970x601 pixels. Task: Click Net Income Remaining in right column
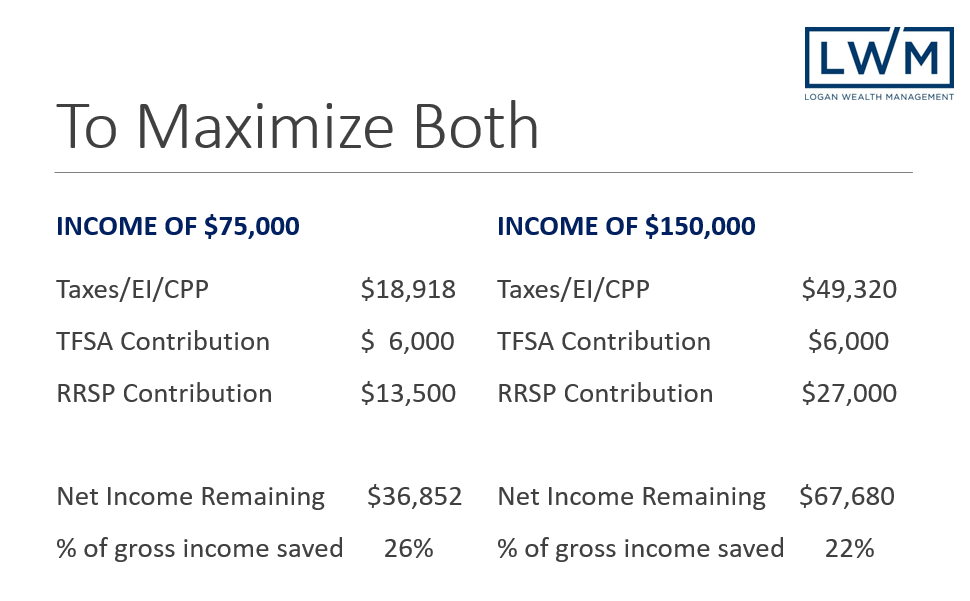click(x=632, y=497)
